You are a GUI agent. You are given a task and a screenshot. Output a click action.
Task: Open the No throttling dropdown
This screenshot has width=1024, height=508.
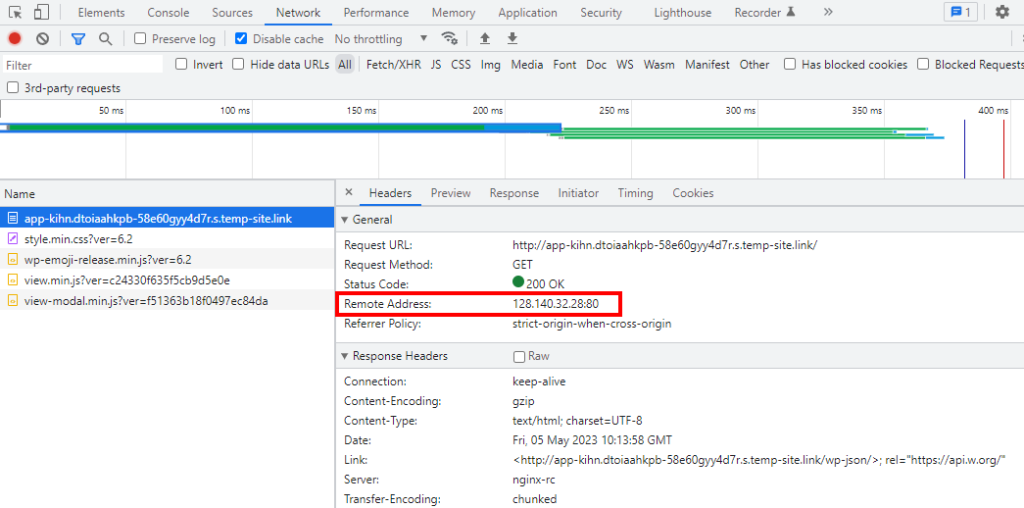tap(381, 39)
